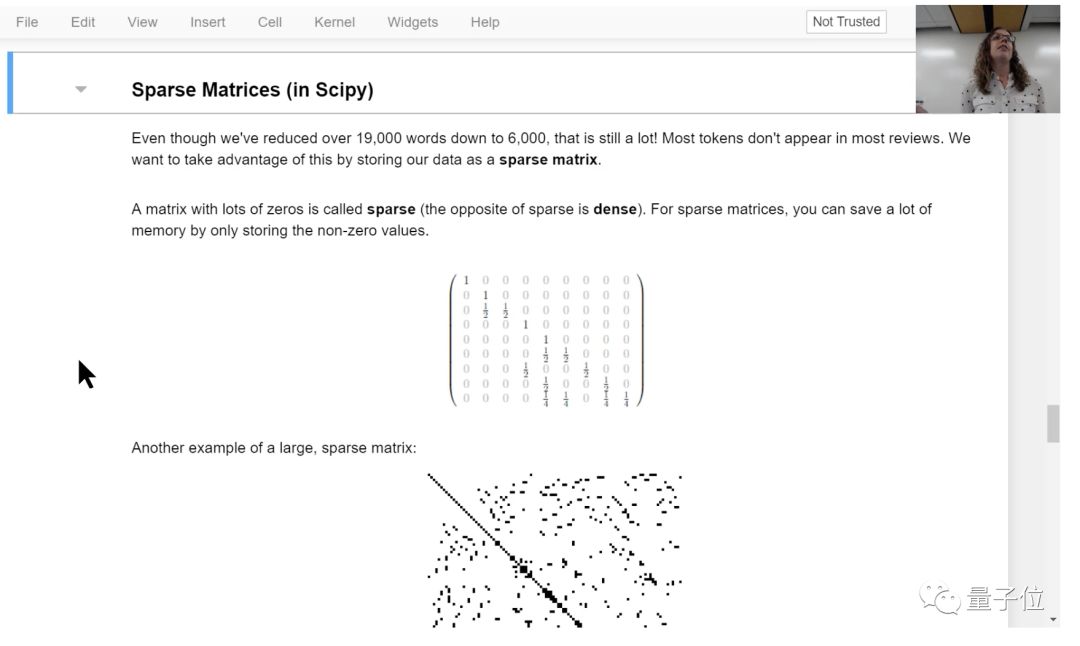Click the small fraction matrix image
1080x646 pixels.
(x=546, y=340)
